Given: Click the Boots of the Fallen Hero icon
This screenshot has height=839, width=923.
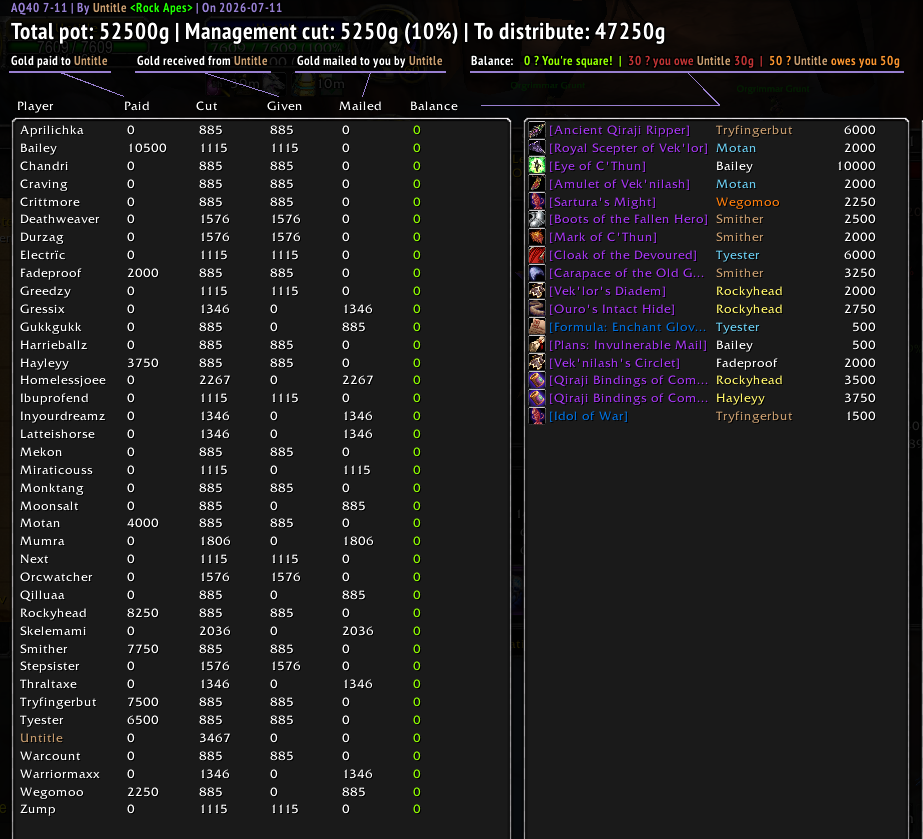Looking at the screenshot, I should tap(536, 219).
